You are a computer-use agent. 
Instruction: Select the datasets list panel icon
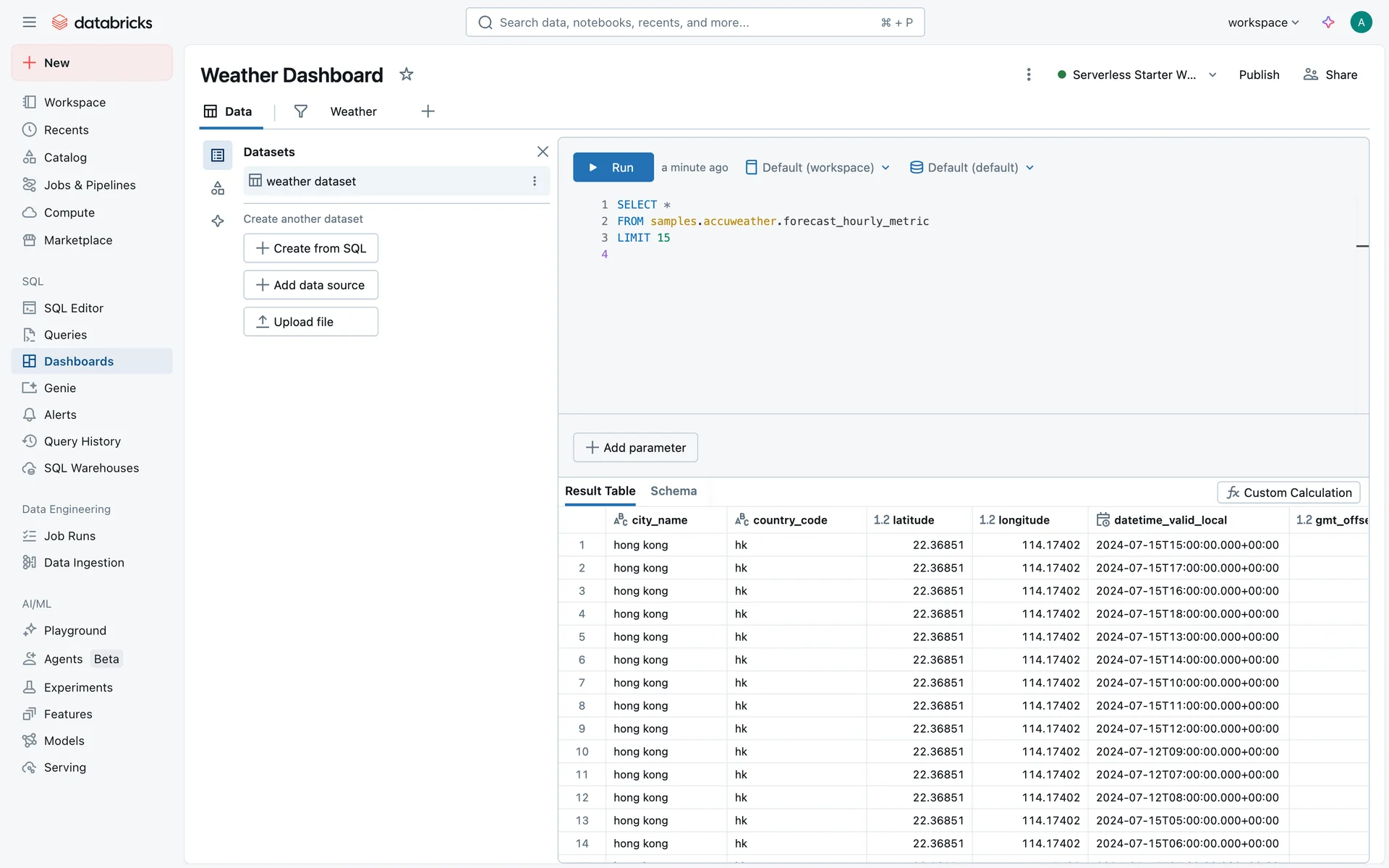point(218,155)
